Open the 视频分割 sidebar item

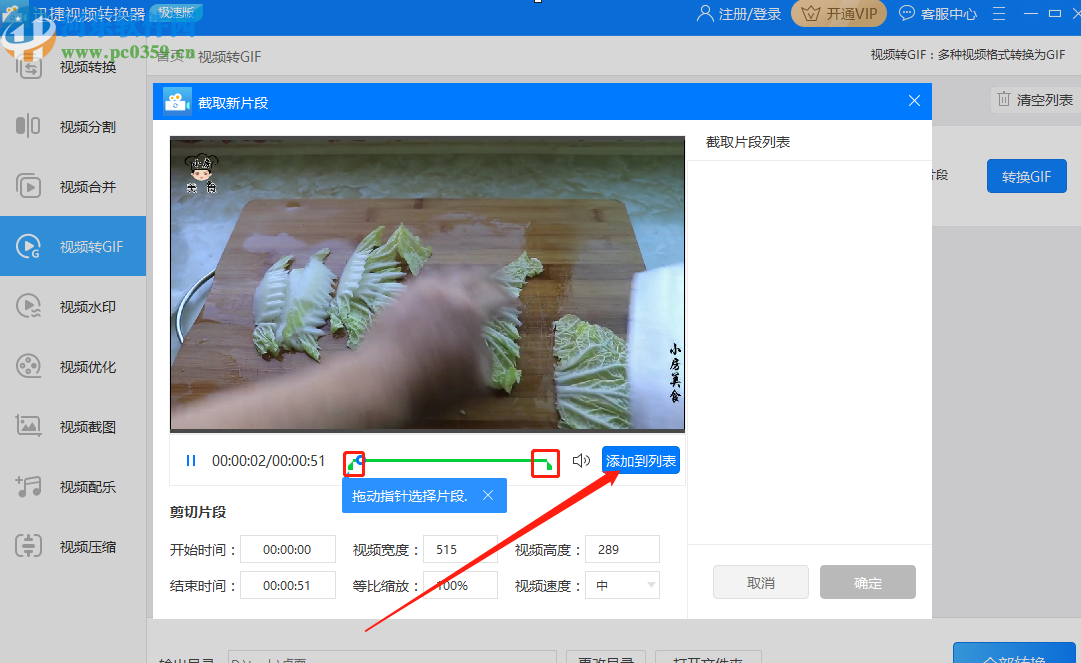[x=72, y=127]
